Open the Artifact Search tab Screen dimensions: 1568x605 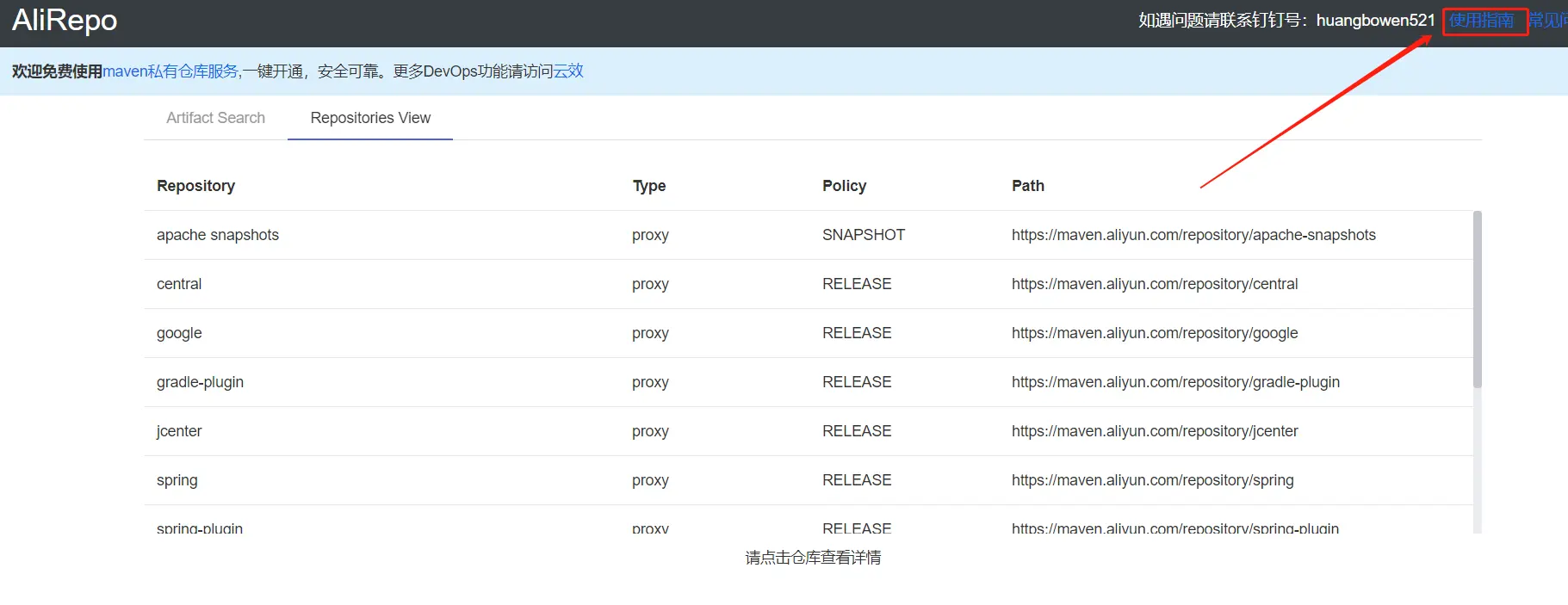pos(215,118)
